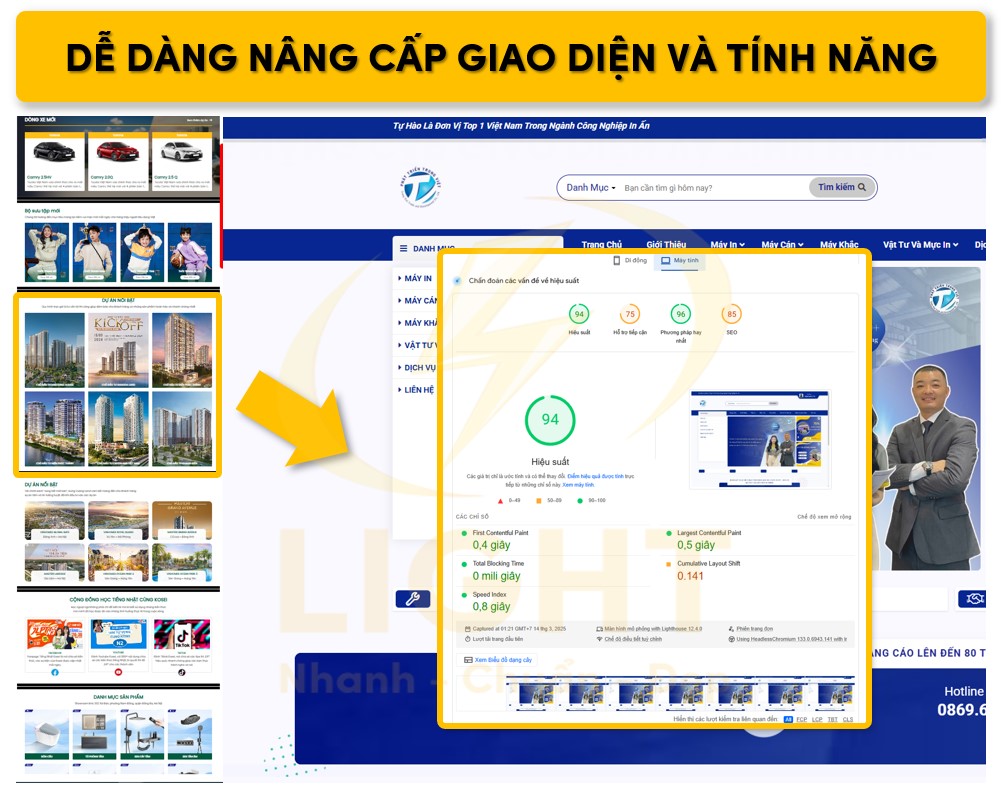This screenshot has width=1001, height=793.
Task: Click the orange square beside Cumulative Layout Shift
Action: pyautogui.click(x=669, y=564)
